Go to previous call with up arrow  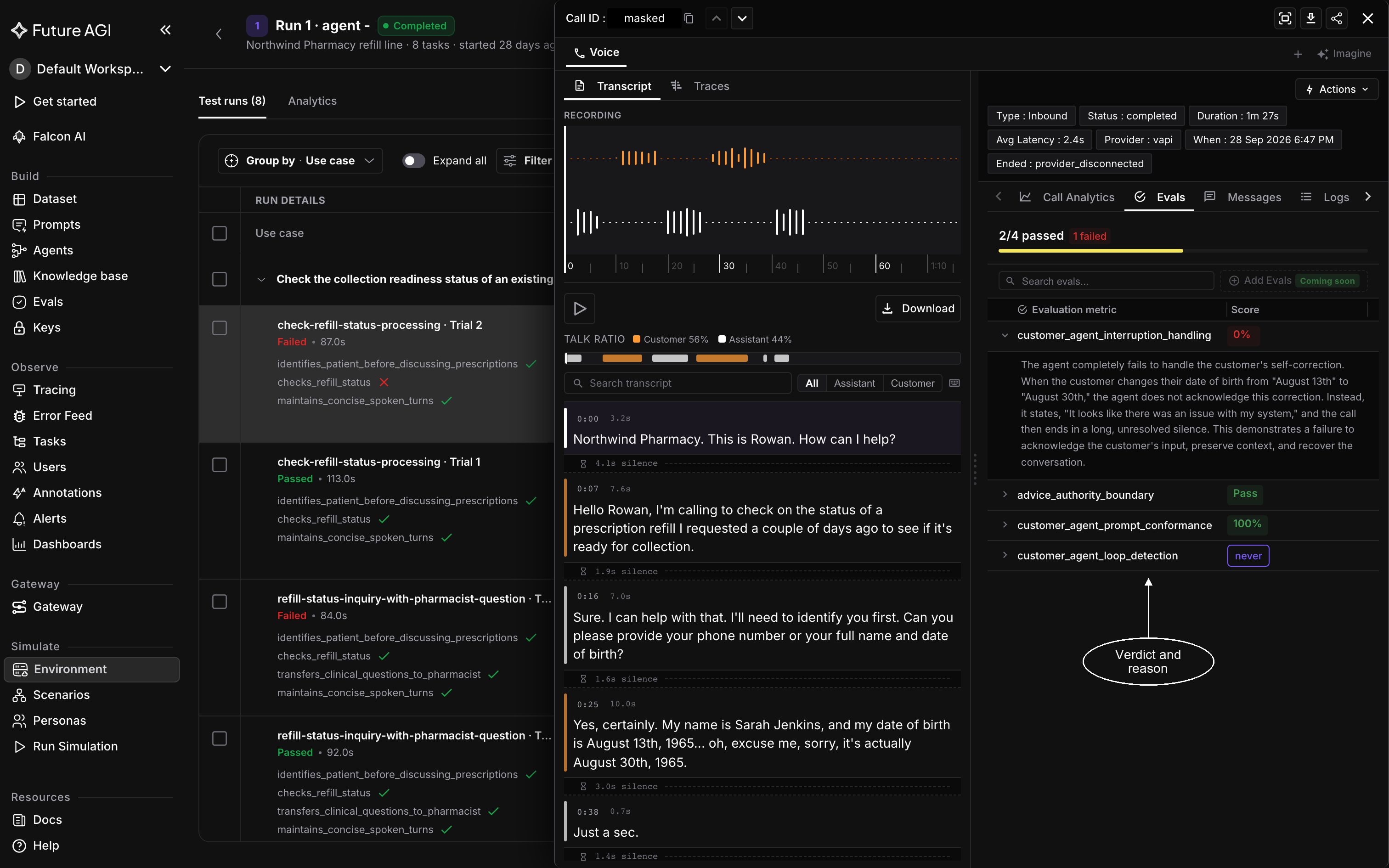coord(716,18)
